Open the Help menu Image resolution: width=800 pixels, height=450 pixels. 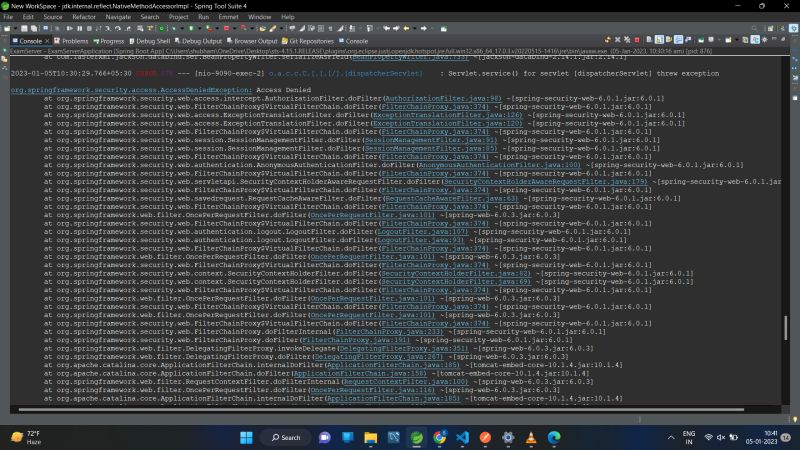coord(288,17)
